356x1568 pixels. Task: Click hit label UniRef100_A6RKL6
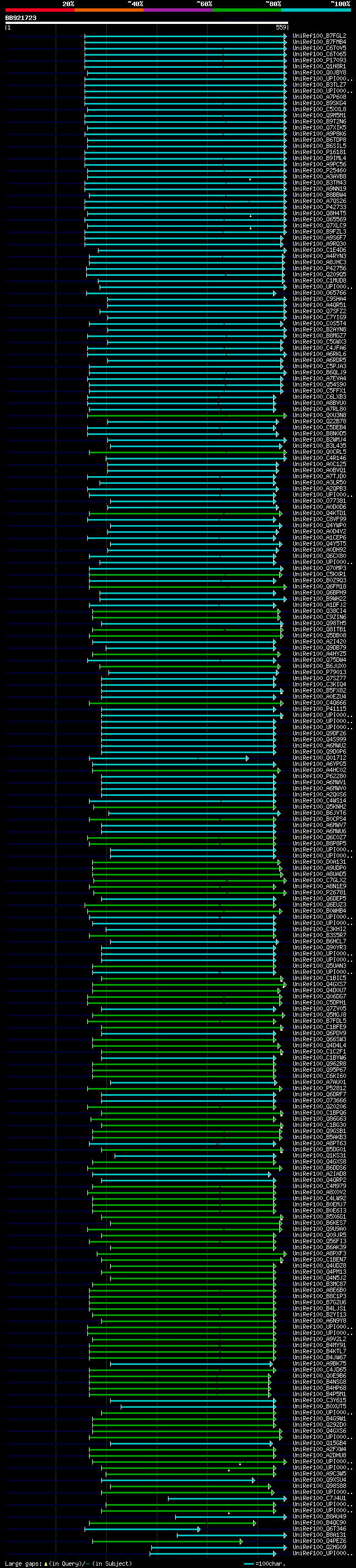point(319,354)
